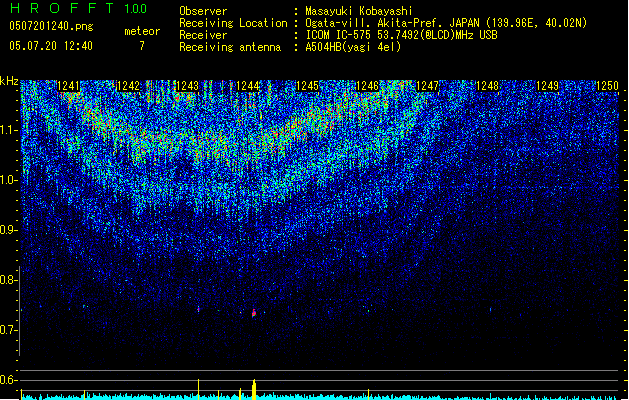Click the receiver ICOM IC-575 text
The width and height of the screenshot is (629, 400).
[x=401, y=35]
